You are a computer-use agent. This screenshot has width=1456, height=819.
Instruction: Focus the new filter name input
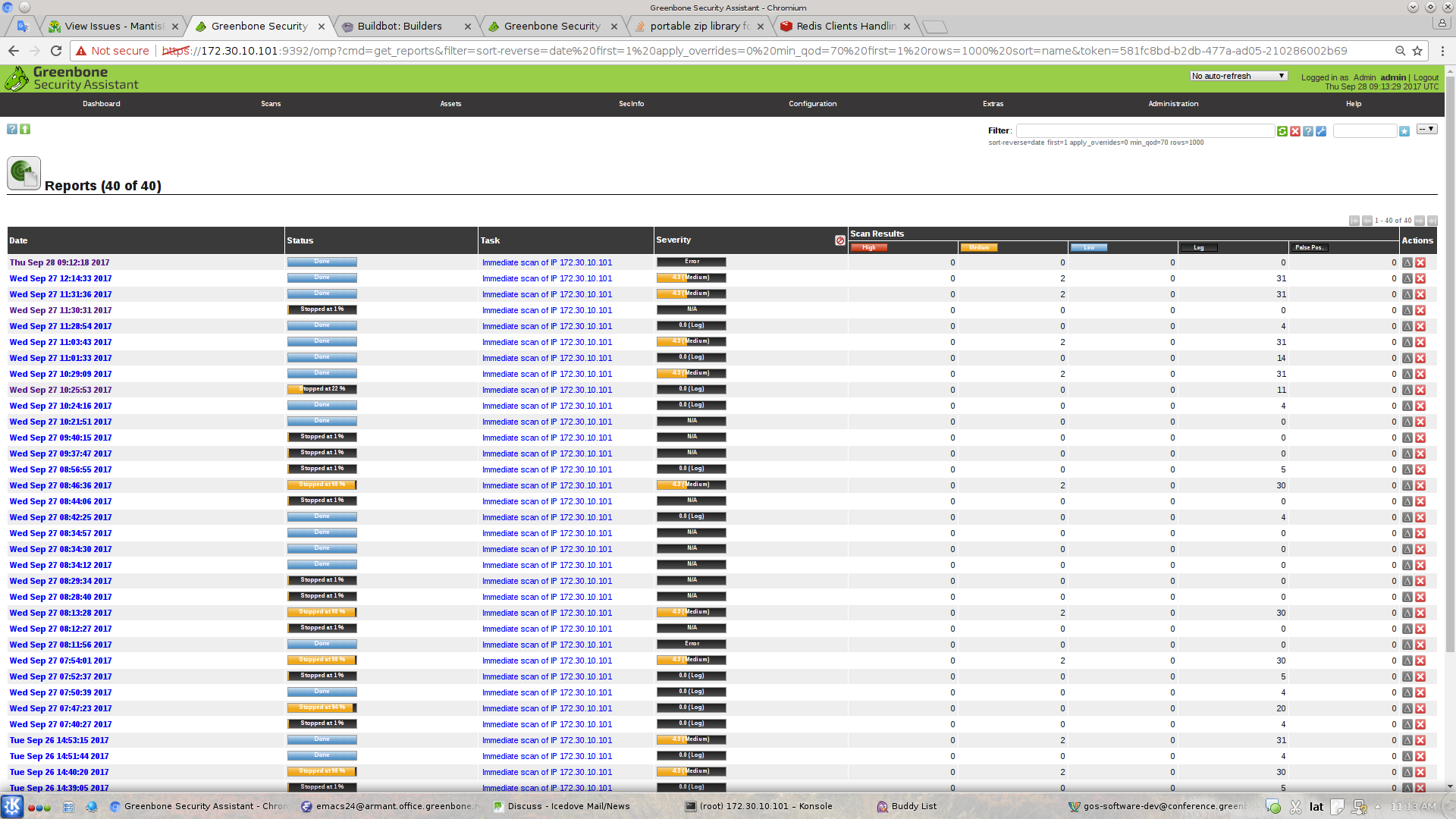click(1365, 131)
